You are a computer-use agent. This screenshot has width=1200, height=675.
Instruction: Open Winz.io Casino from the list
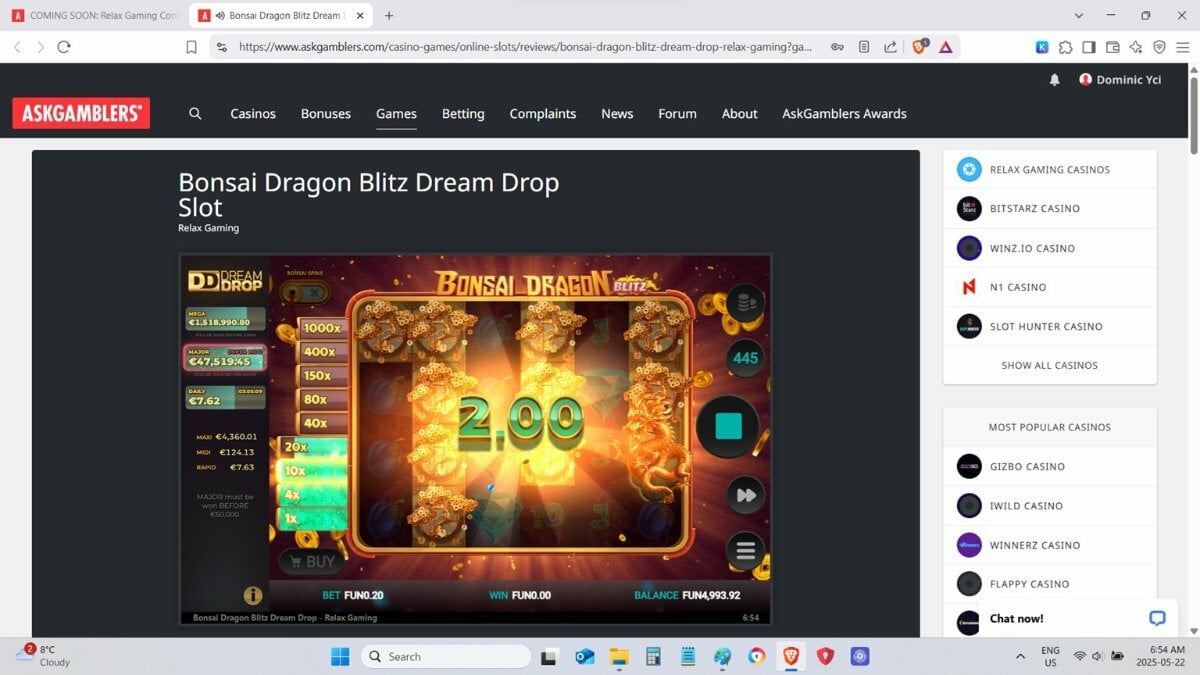(x=1050, y=248)
